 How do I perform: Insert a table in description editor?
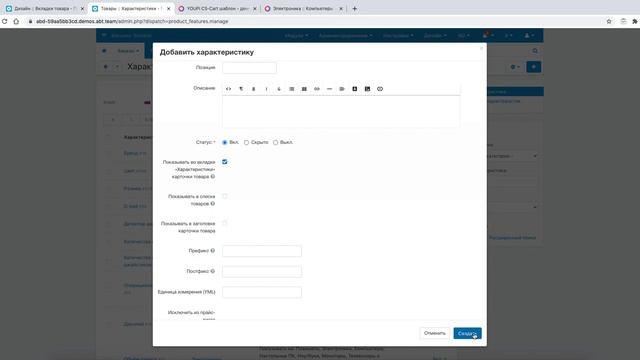coord(304,89)
